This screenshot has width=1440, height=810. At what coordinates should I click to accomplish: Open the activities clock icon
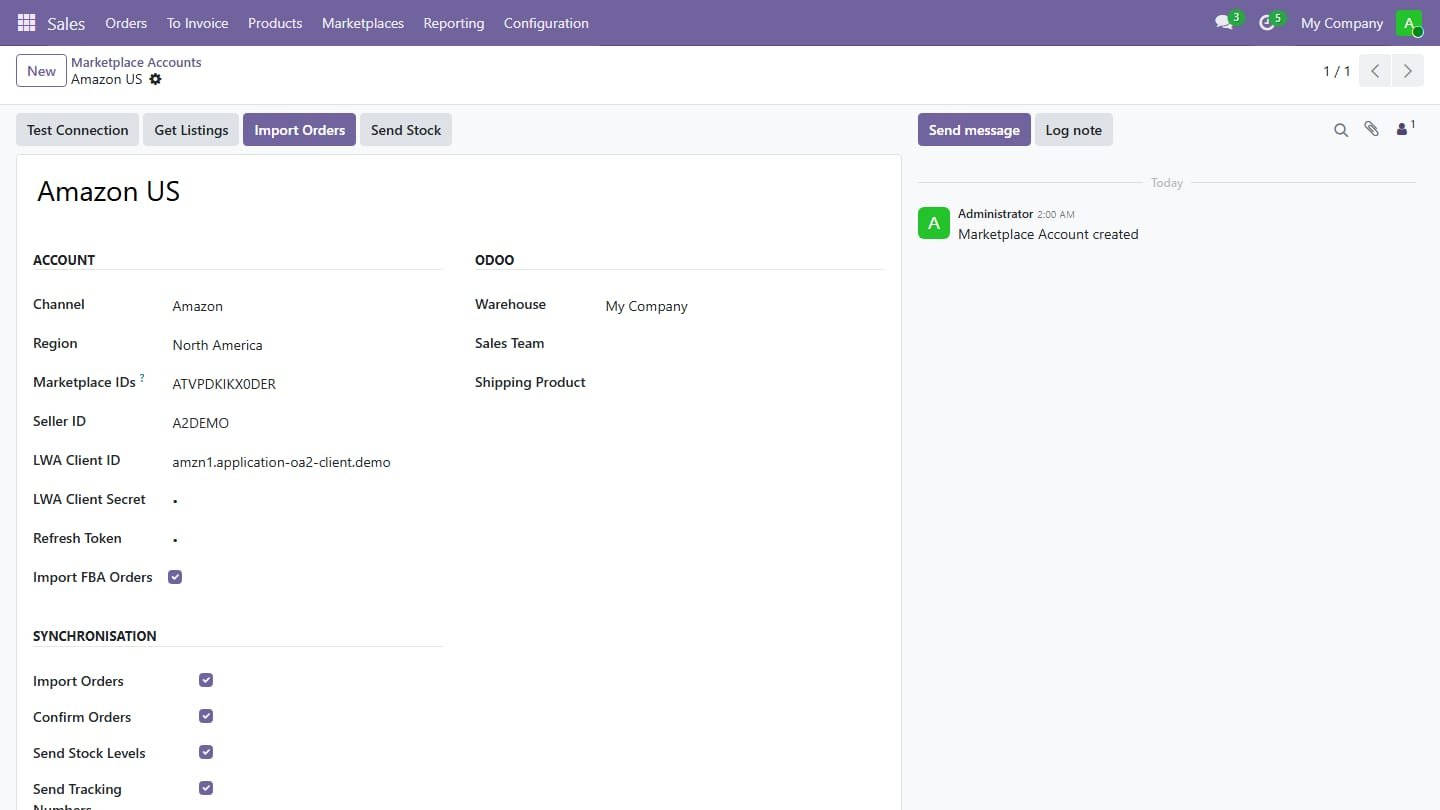pyautogui.click(x=1267, y=22)
